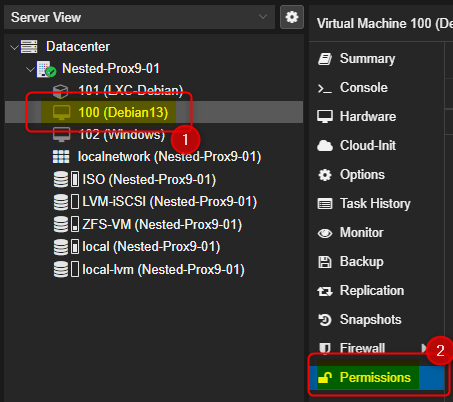
Task: Click the Replication arrows icon
Action: 325,292
